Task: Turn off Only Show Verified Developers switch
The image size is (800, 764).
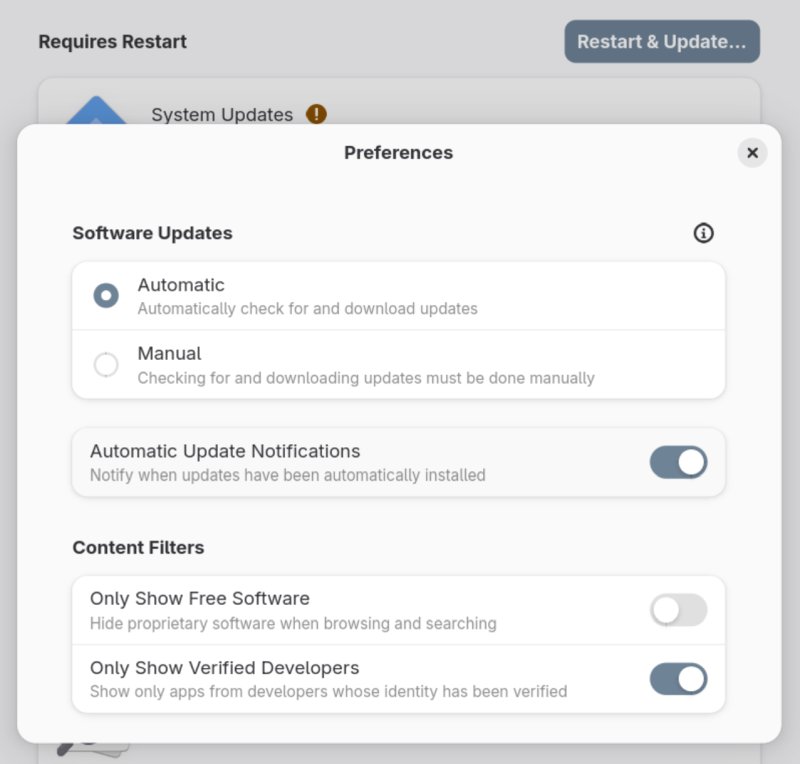Action: click(x=678, y=679)
